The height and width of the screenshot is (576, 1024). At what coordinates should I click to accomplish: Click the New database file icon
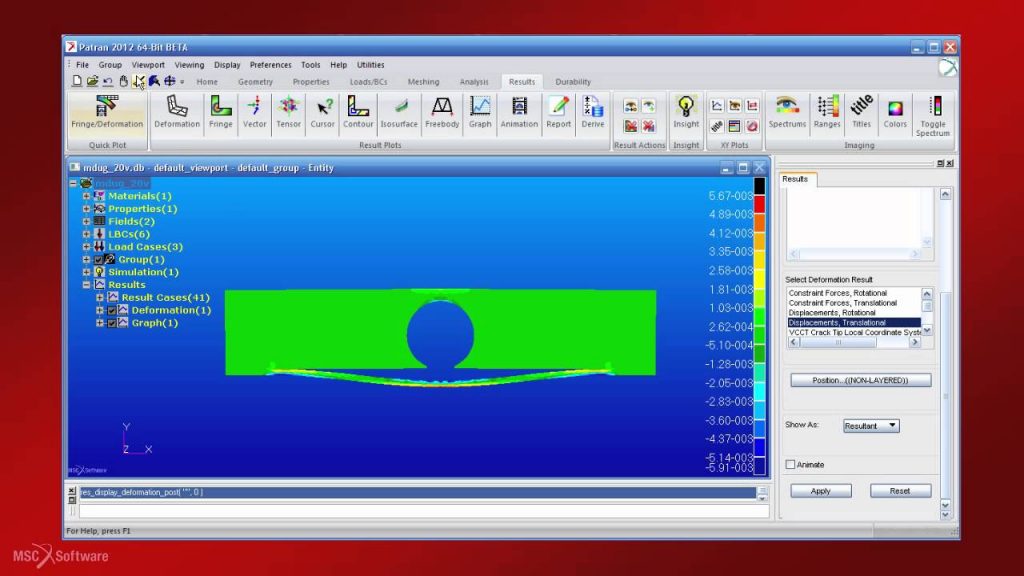click(77, 81)
